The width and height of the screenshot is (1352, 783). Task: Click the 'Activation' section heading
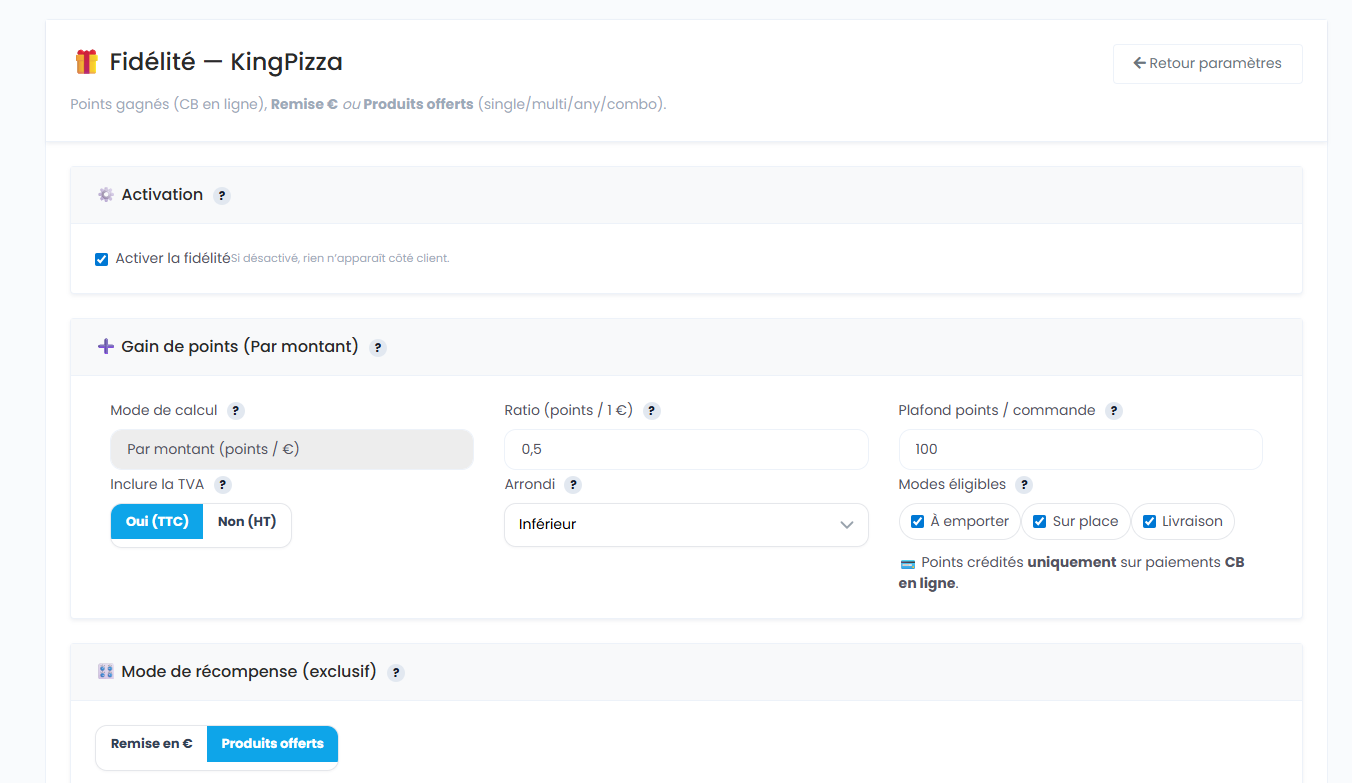pos(162,195)
